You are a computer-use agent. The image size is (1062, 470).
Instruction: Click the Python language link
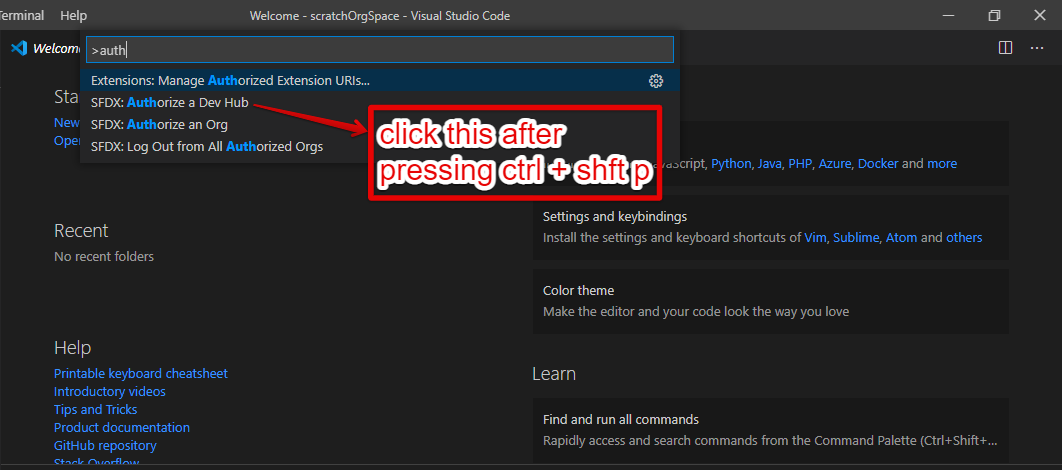pyautogui.click(x=731, y=164)
